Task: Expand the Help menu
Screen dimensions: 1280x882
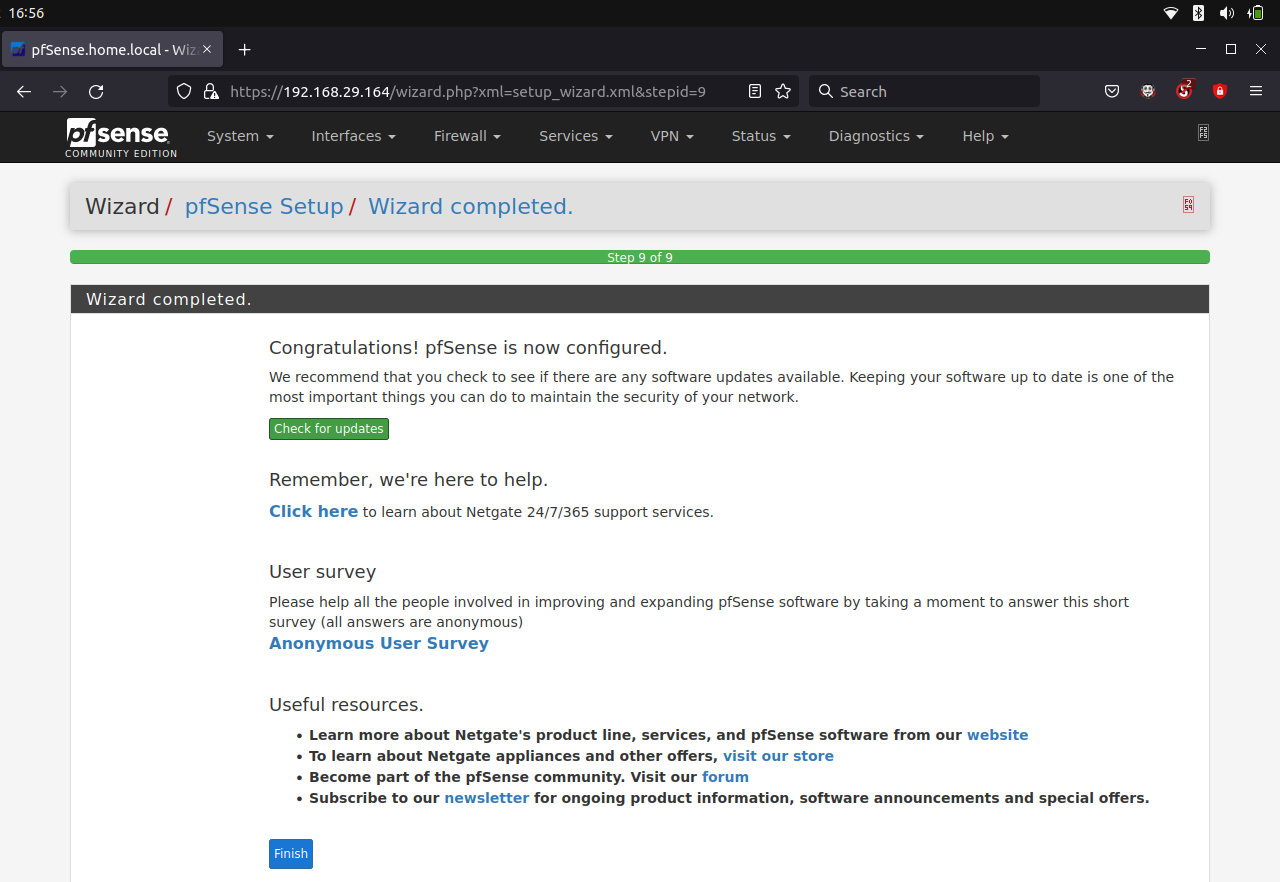Action: 985,136
